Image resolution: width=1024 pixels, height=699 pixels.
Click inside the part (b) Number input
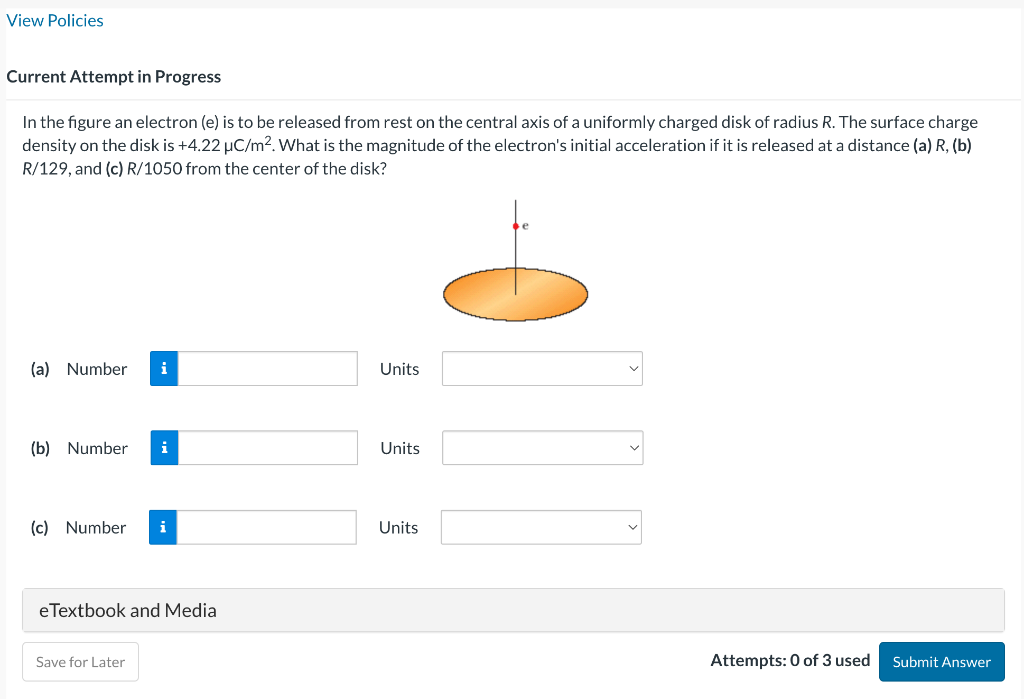point(266,447)
